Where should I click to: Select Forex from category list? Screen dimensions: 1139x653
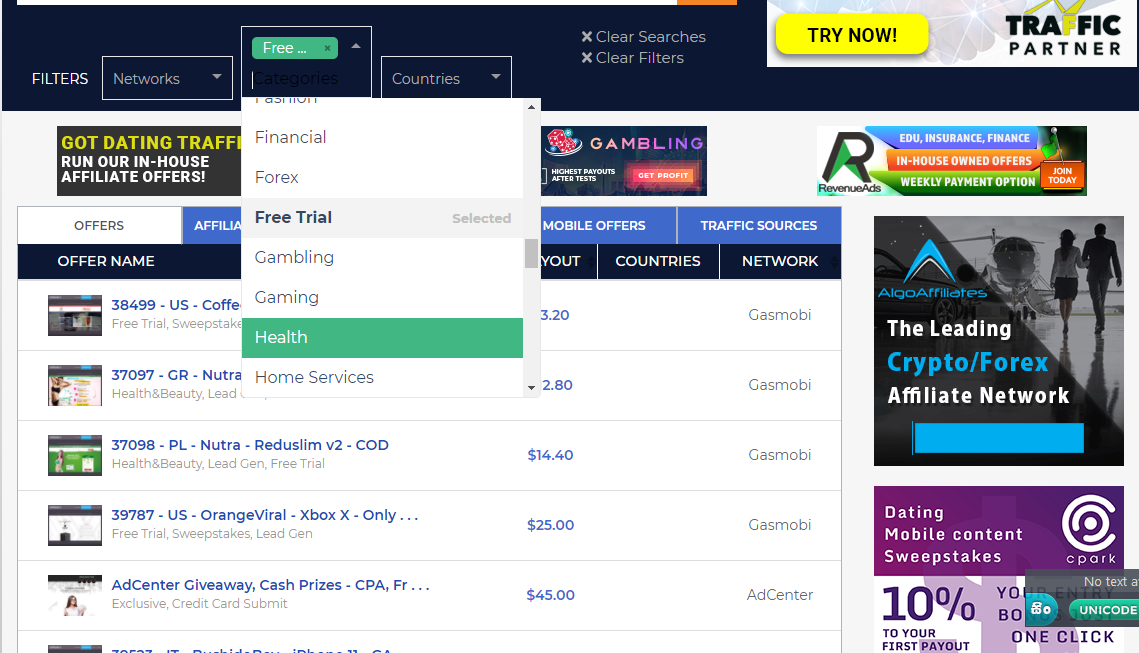point(382,177)
